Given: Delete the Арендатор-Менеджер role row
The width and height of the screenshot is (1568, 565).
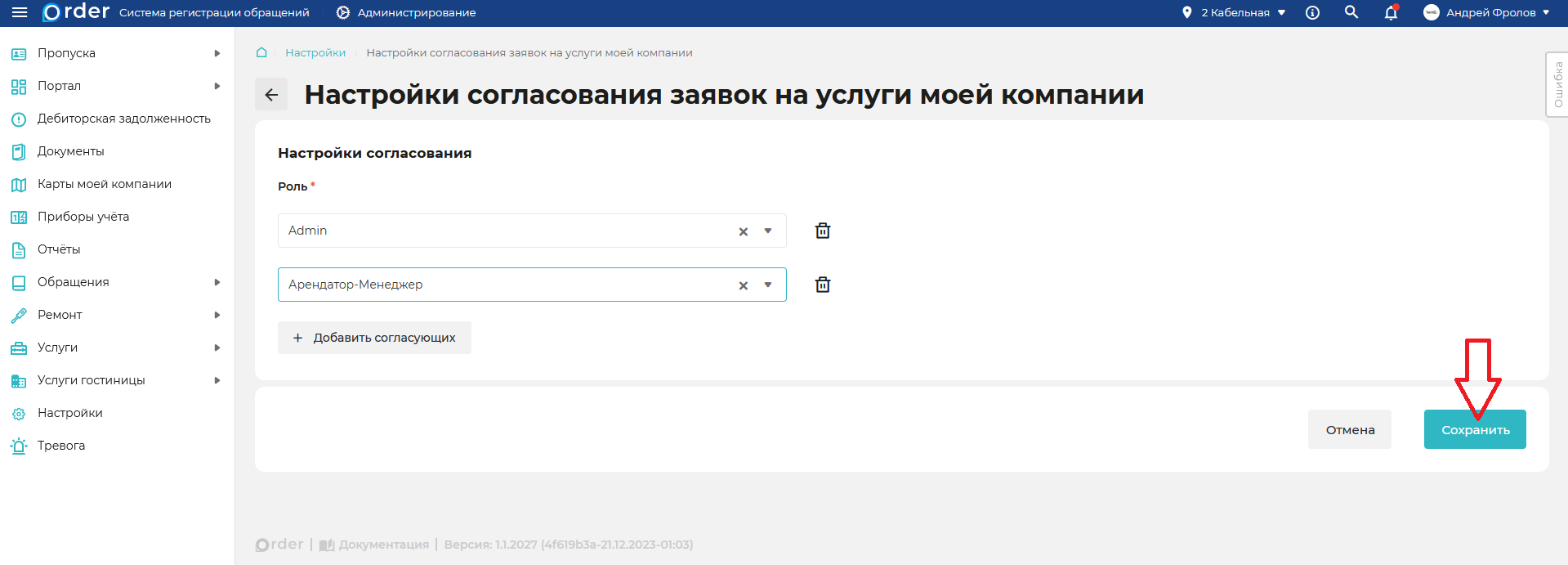Looking at the screenshot, I should pyautogui.click(x=823, y=285).
